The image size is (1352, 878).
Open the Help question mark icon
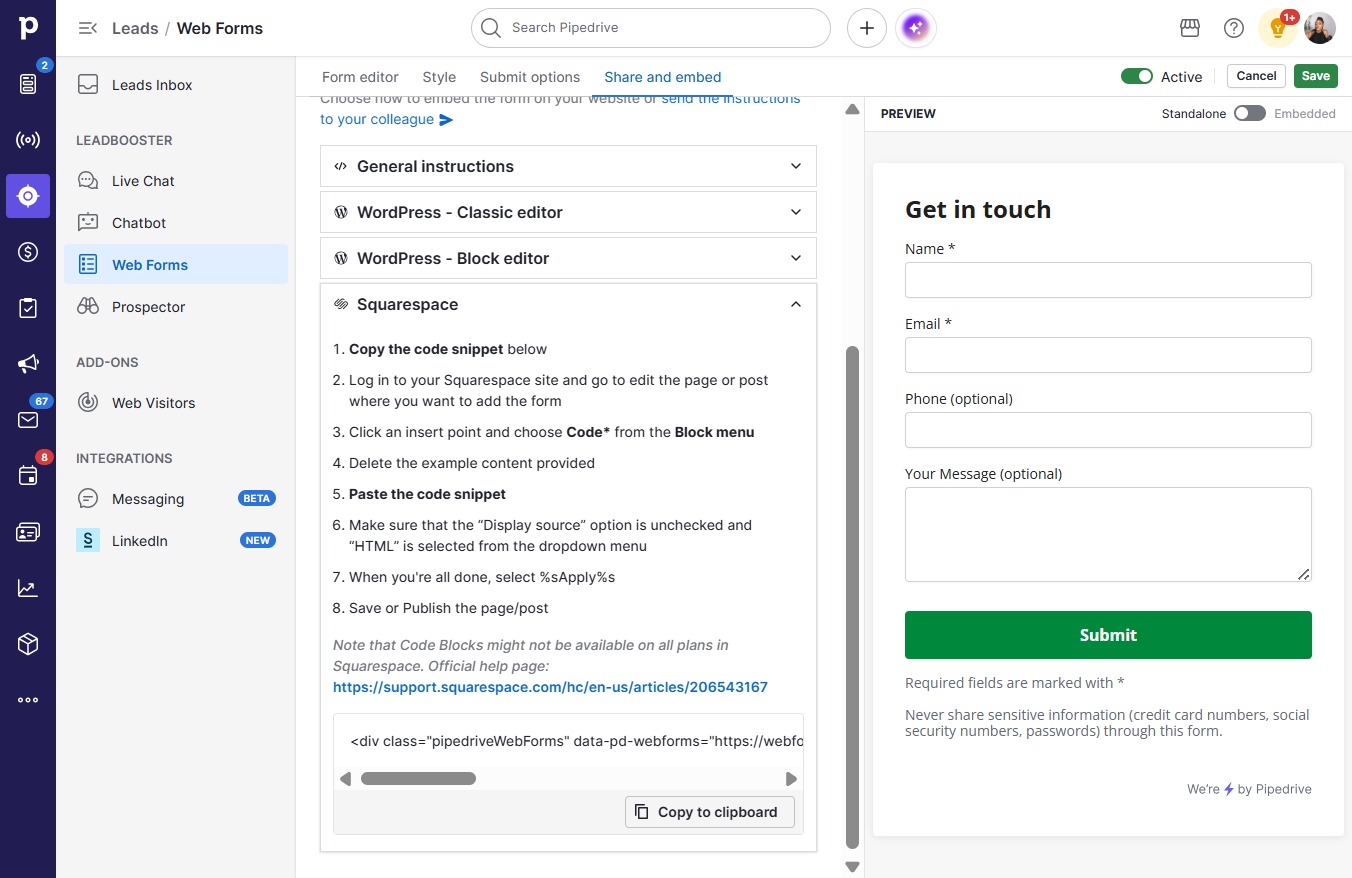[1234, 28]
